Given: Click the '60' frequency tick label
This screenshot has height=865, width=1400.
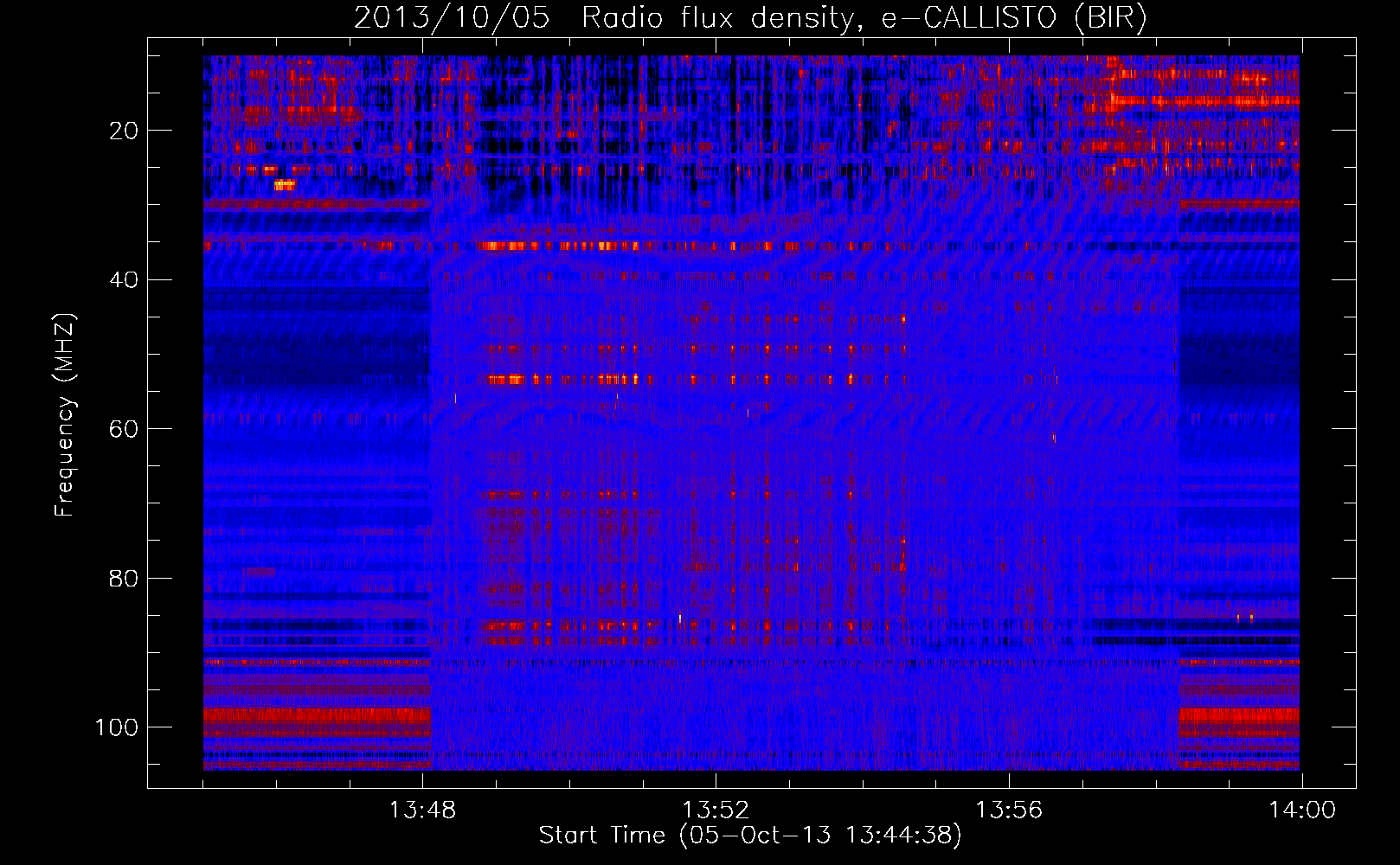Looking at the screenshot, I should point(124,429).
